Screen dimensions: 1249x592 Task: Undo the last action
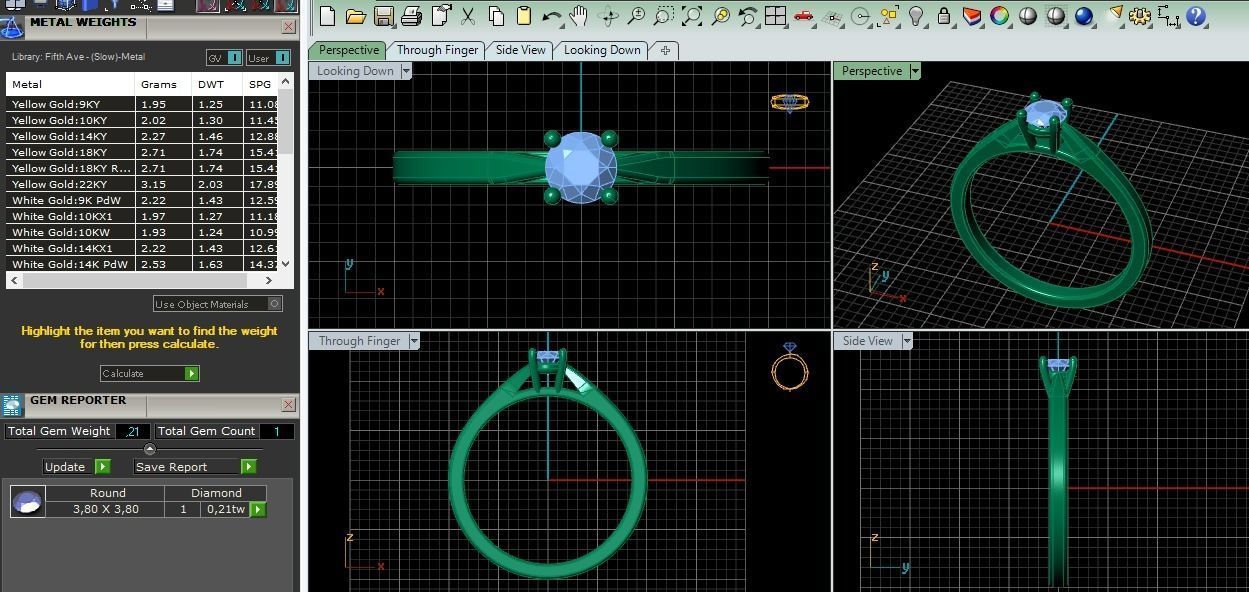[x=551, y=16]
